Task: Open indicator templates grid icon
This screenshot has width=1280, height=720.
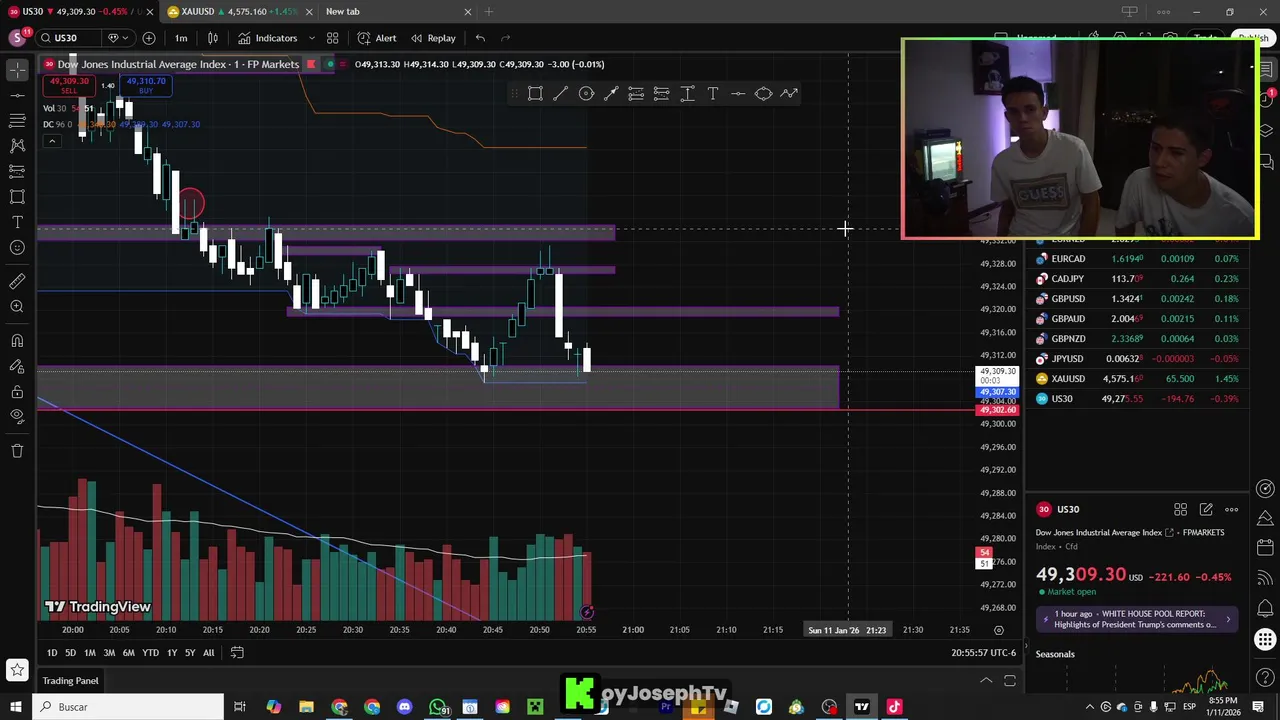Action: click(332, 38)
